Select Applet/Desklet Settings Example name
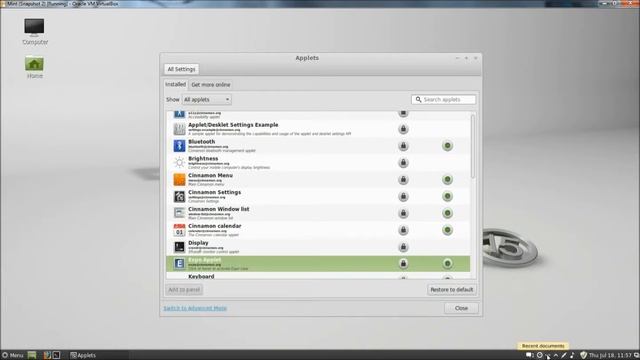Screen dimensions: 640x360 pos(233,124)
